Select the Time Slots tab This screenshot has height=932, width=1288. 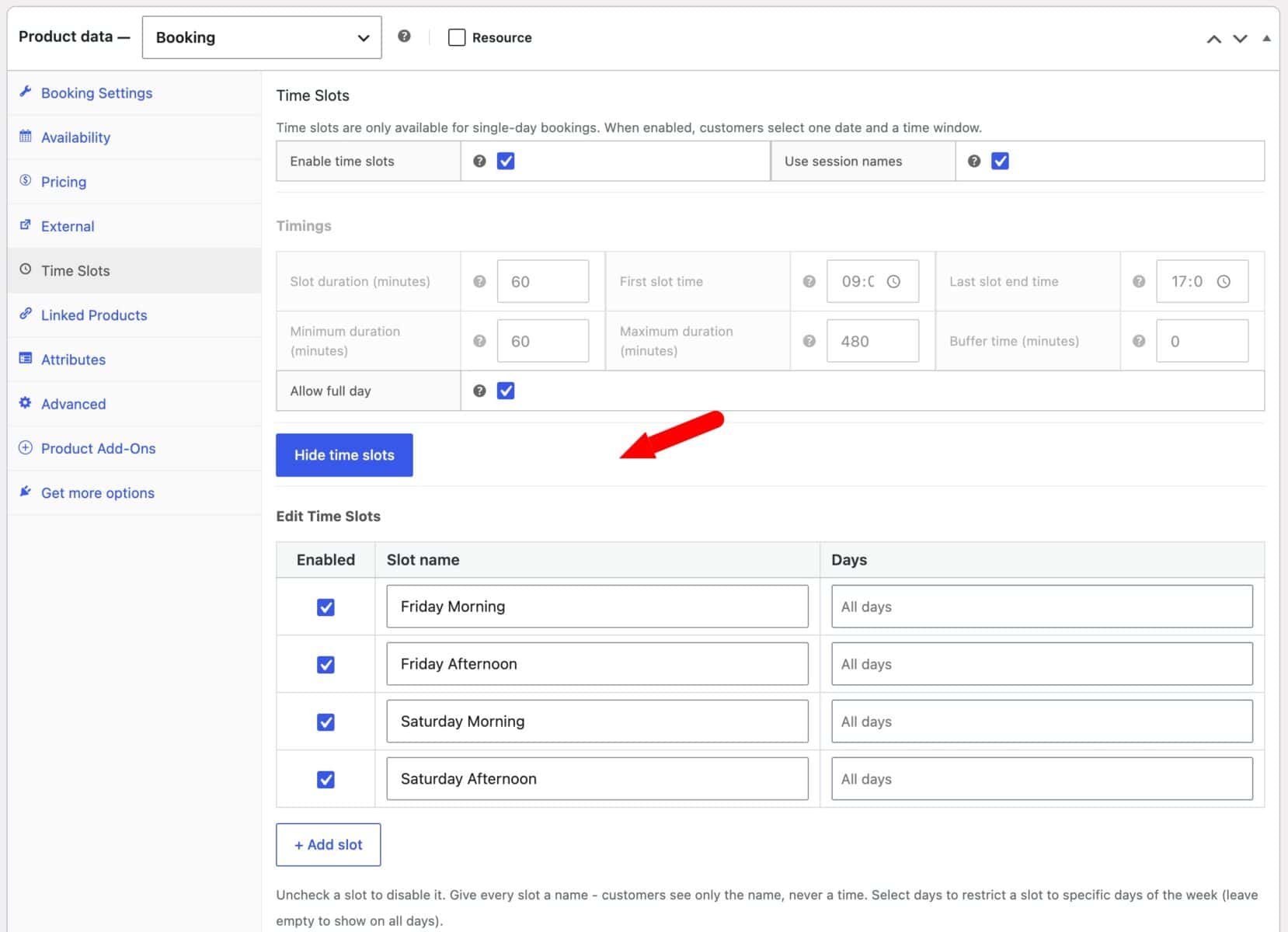(134, 270)
